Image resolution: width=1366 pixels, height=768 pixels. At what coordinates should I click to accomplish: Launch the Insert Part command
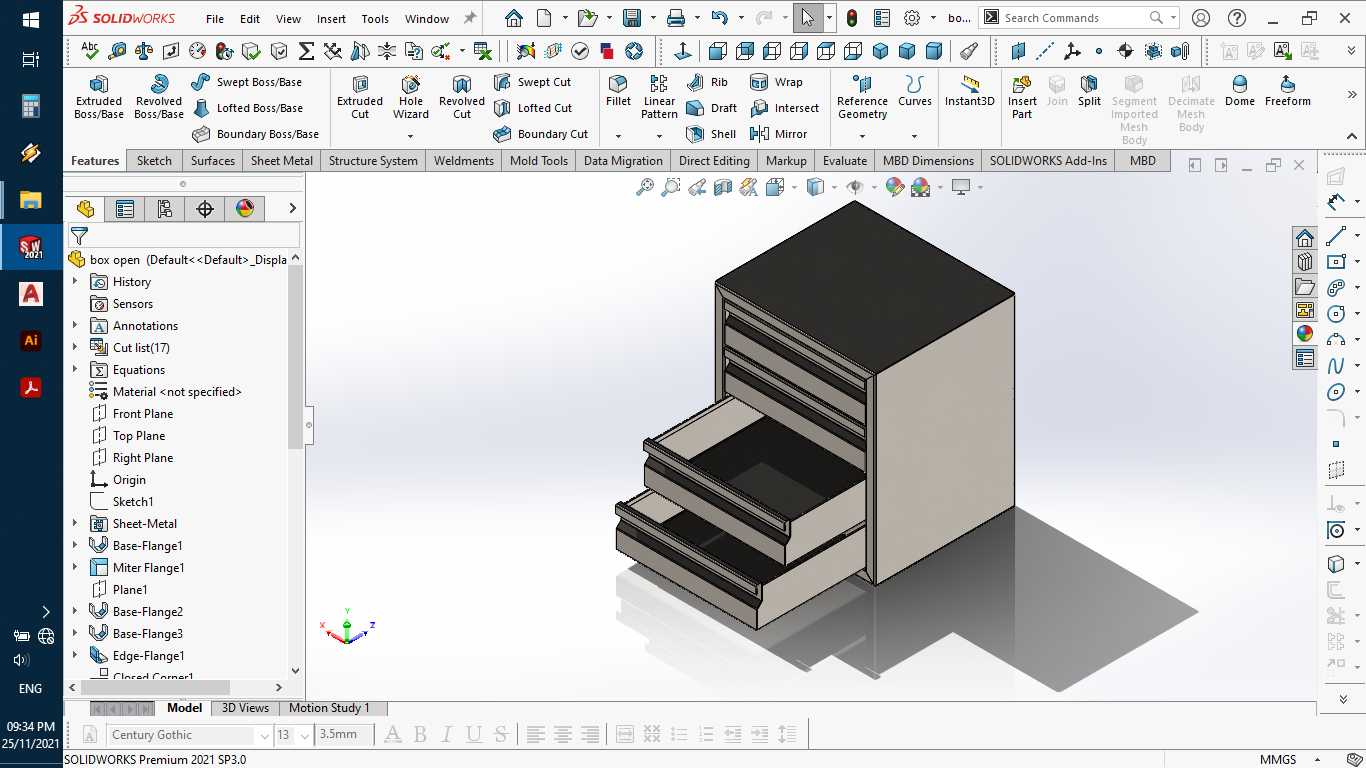[1022, 96]
